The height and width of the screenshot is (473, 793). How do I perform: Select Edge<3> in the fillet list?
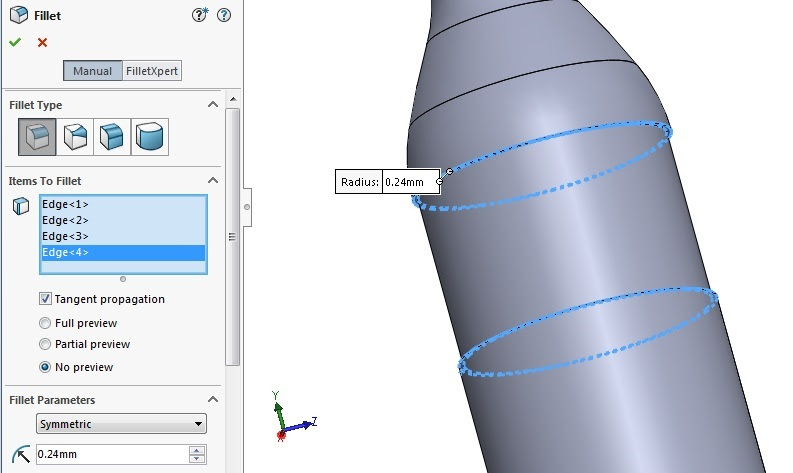coord(123,236)
